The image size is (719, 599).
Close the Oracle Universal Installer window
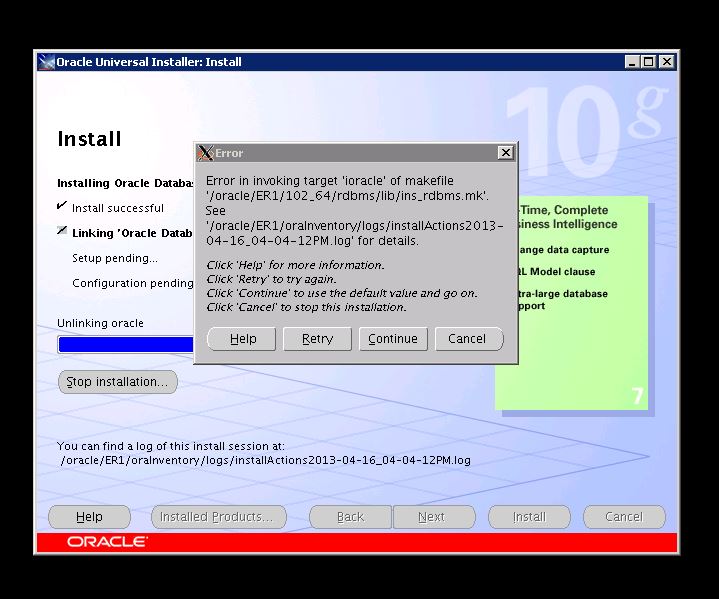(x=667, y=61)
